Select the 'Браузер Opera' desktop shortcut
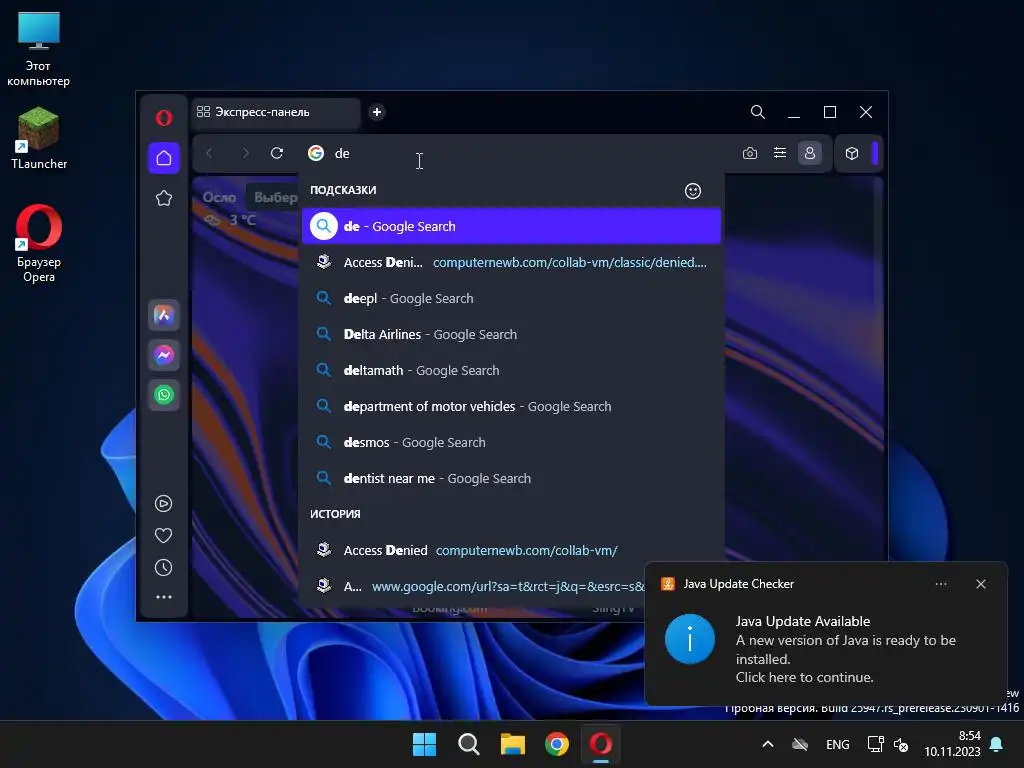Image resolution: width=1024 pixels, height=768 pixels. click(x=39, y=244)
